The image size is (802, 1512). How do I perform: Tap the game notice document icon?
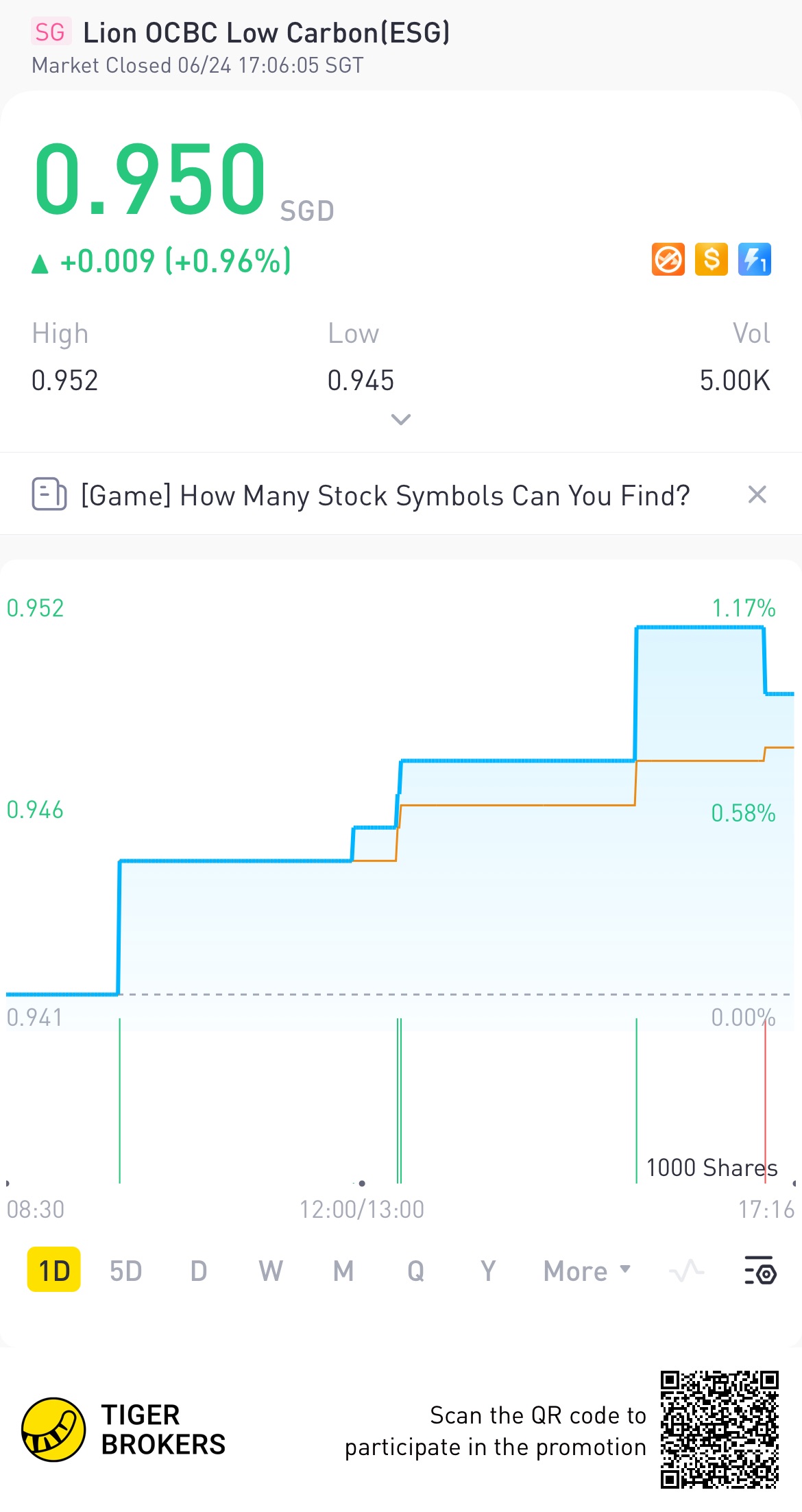click(49, 494)
